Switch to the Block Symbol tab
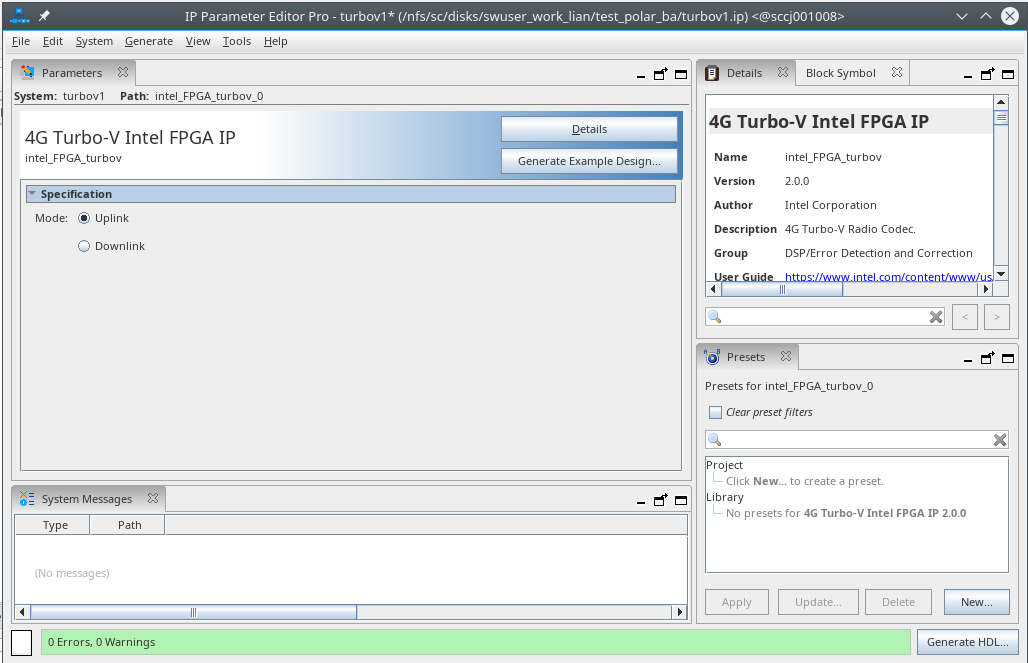Image resolution: width=1028 pixels, height=663 pixels. [x=840, y=73]
